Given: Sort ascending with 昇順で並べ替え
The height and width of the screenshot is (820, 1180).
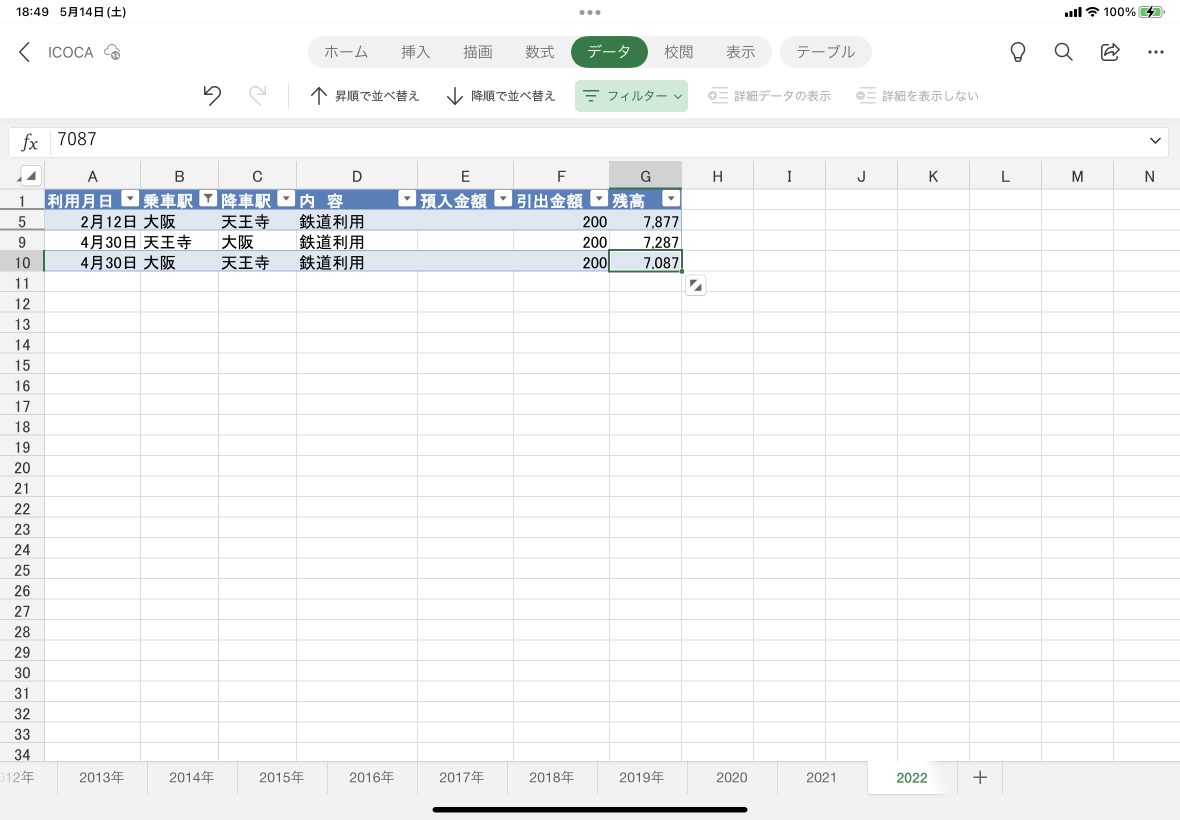Looking at the screenshot, I should [x=364, y=96].
